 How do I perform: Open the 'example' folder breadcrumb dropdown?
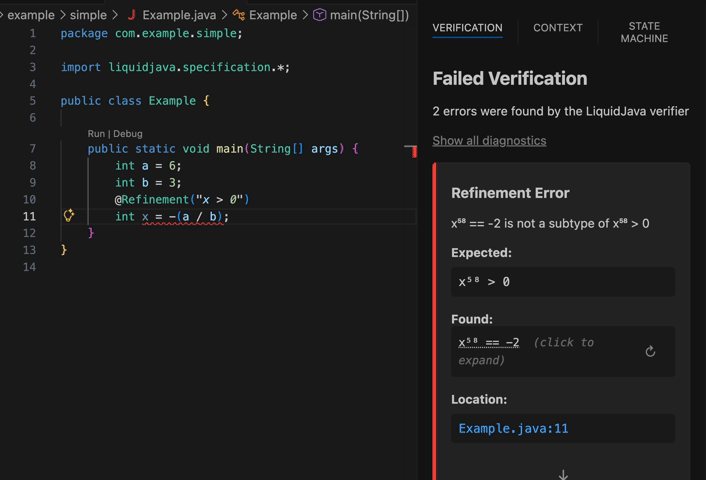pyautogui.click(x=31, y=15)
